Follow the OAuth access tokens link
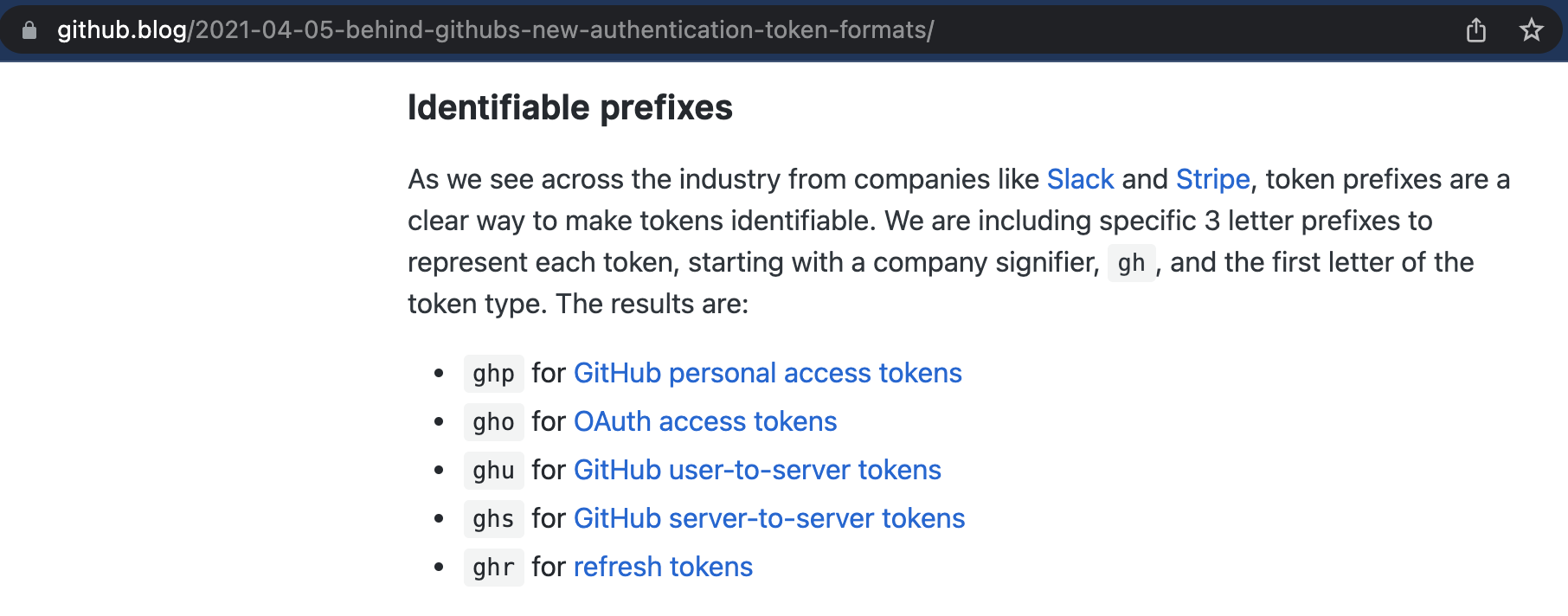This screenshot has height=616, width=1568. 705,421
